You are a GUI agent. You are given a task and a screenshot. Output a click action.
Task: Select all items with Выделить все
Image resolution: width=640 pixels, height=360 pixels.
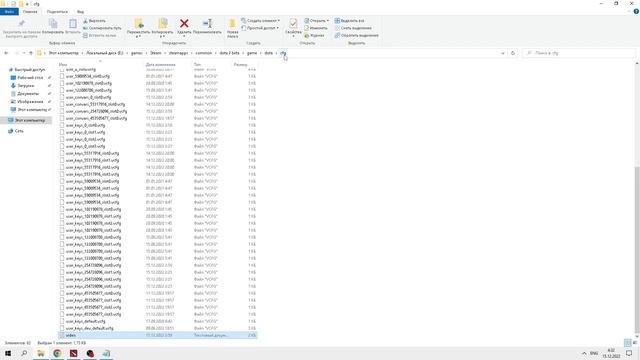(x=349, y=21)
